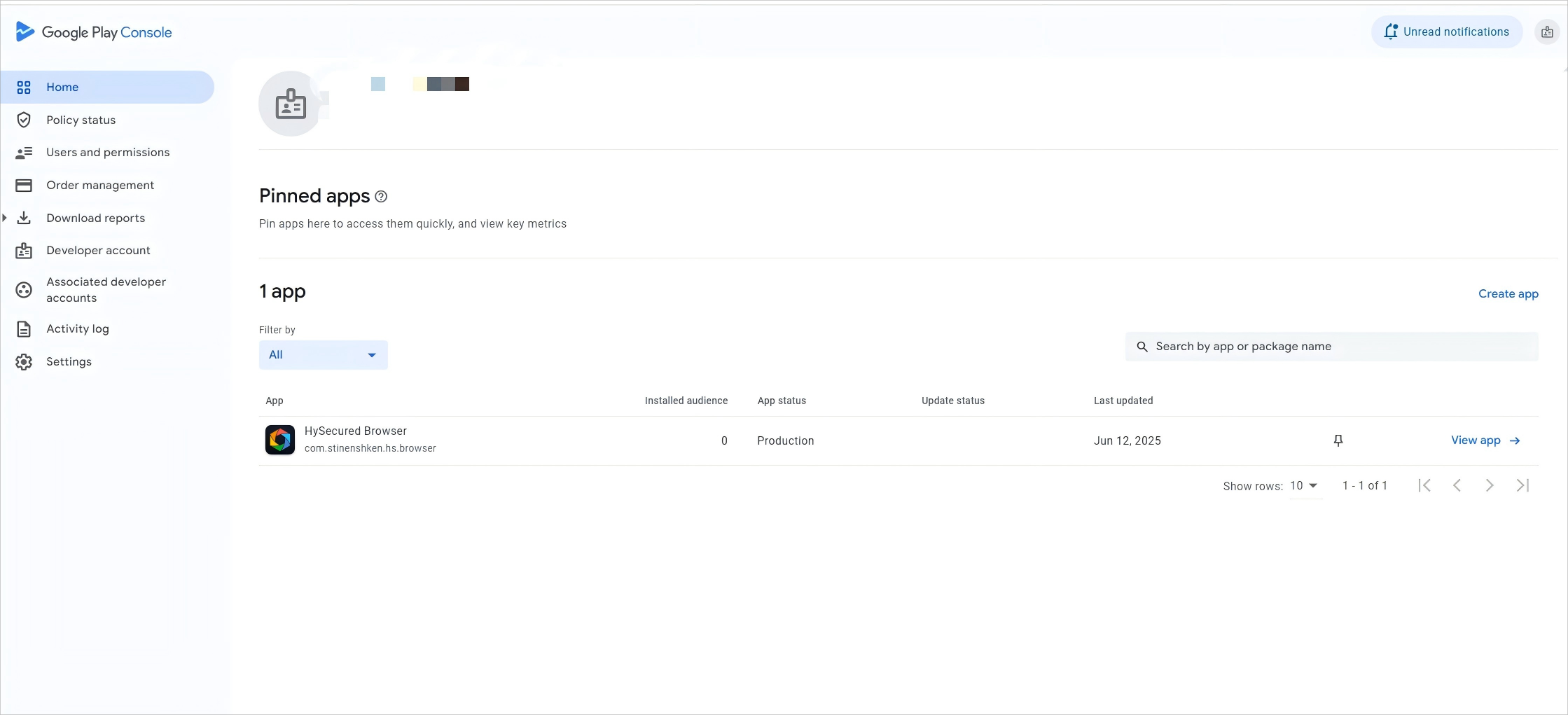Click the Order management card icon
Image resolution: width=1568 pixels, height=715 pixels.
pyautogui.click(x=24, y=186)
